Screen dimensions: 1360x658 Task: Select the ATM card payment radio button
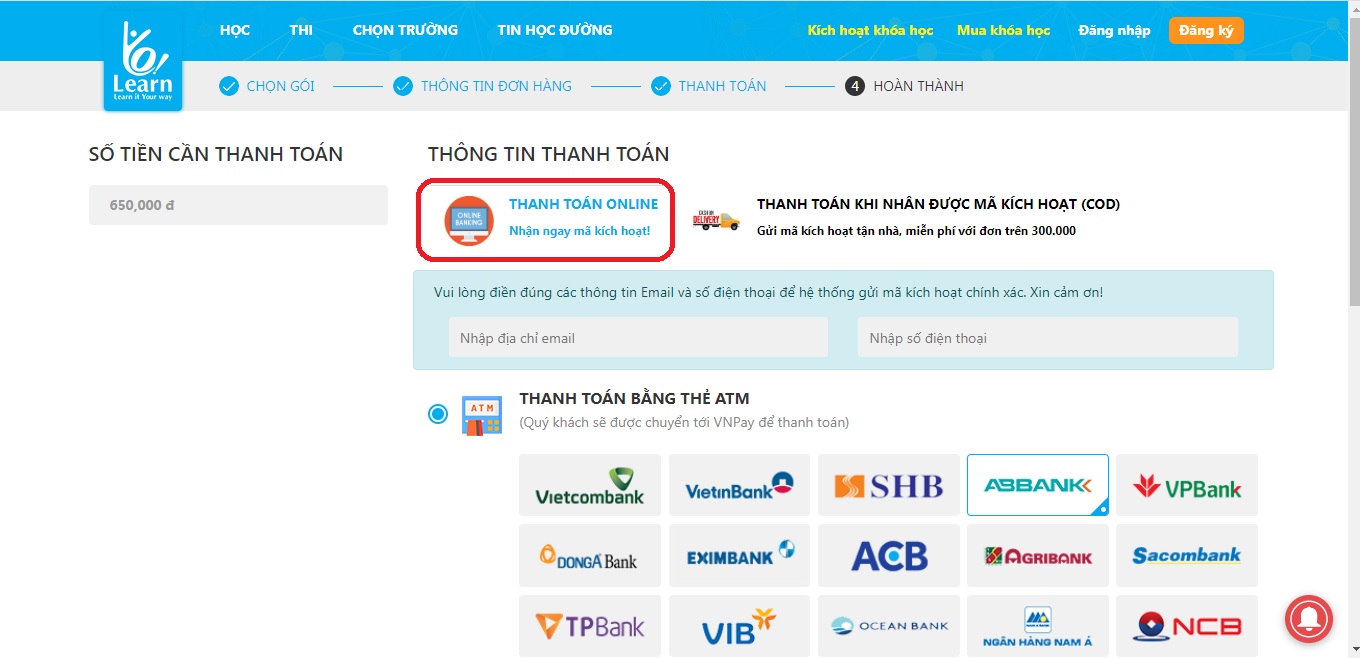click(438, 414)
